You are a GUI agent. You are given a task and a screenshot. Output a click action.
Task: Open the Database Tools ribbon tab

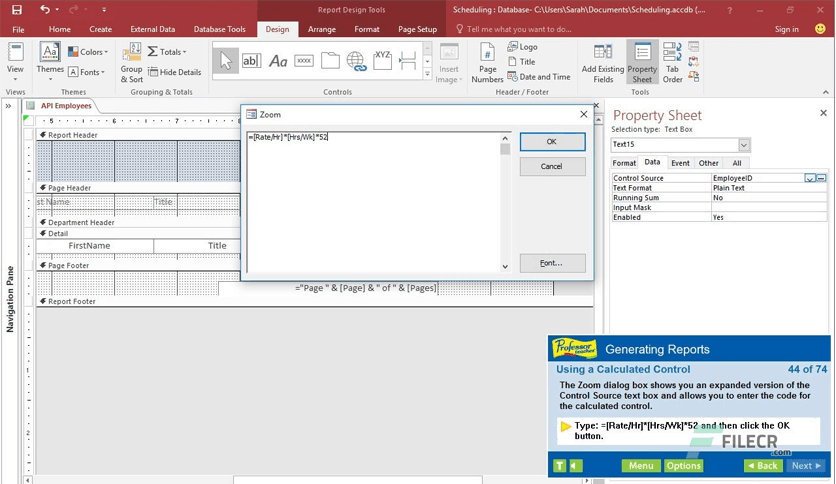[220, 29]
